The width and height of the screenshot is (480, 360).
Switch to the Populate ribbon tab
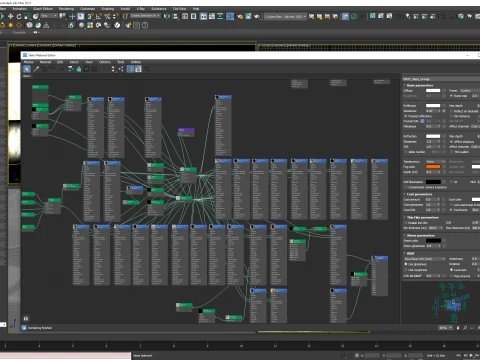tap(19, 32)
